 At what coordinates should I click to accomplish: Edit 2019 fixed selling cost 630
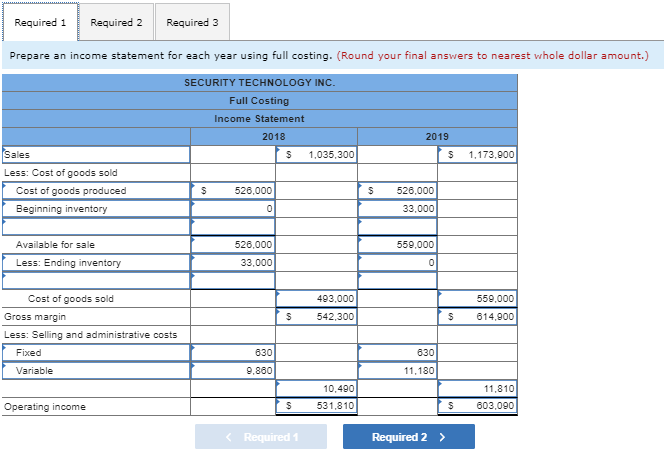click(397, 352)
